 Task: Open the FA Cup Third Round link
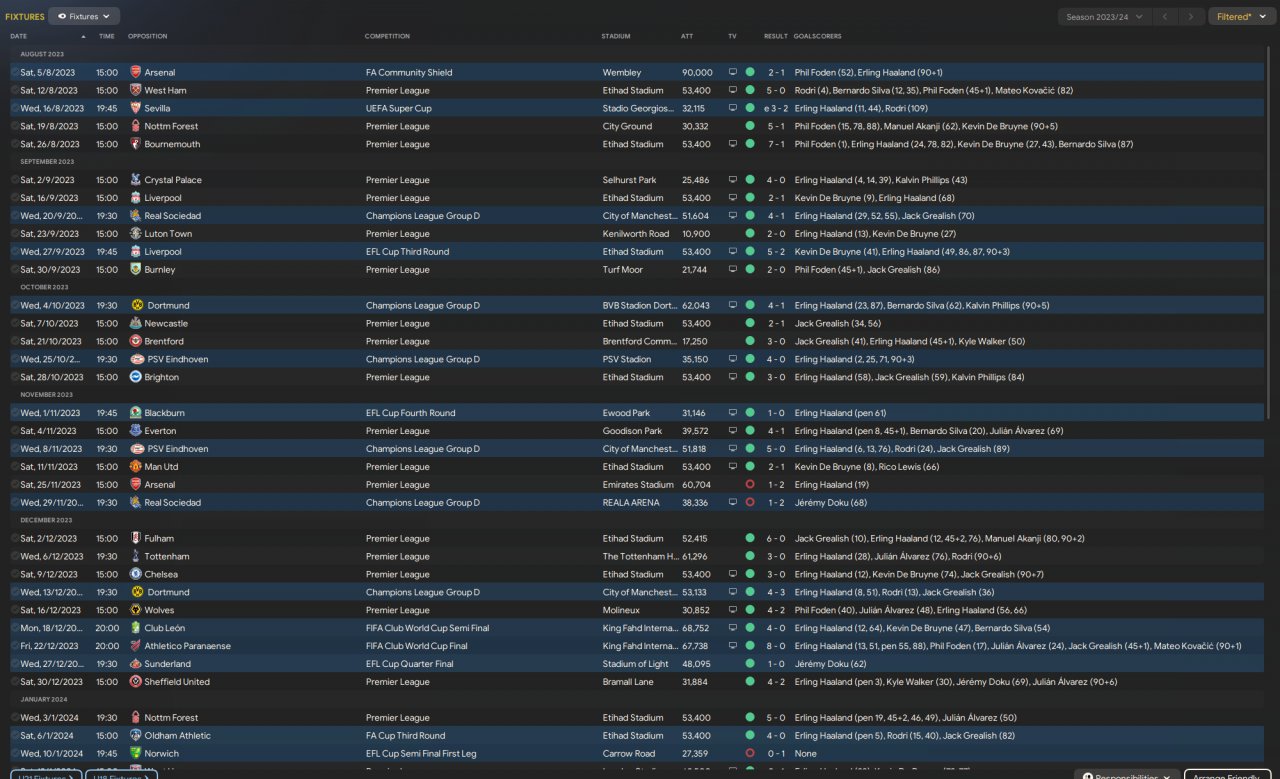coord(406,736)
